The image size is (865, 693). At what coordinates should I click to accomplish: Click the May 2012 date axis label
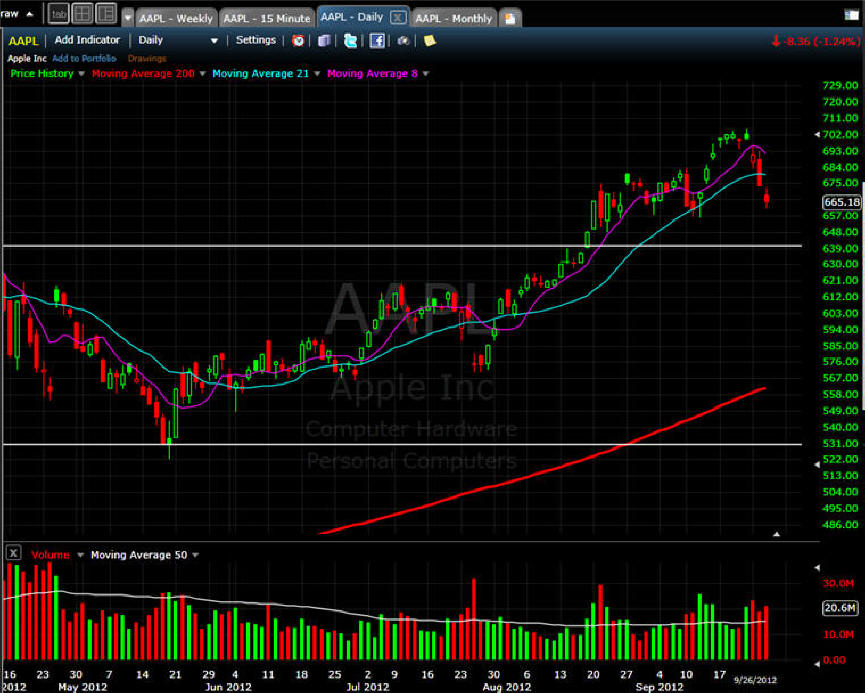[x=82, y=687]
